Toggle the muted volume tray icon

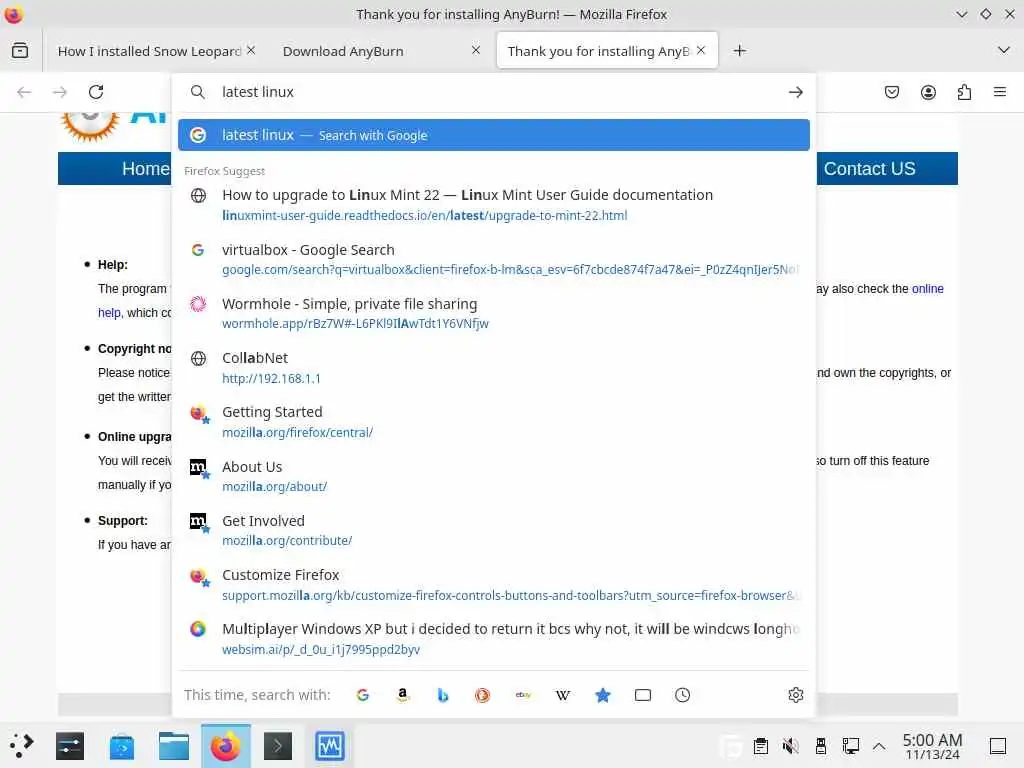[791, 745]
